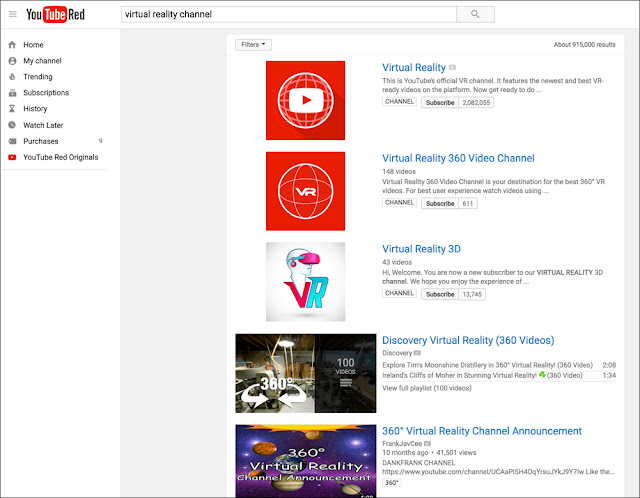Viewport: 640px width, 498px height.
Task: Click the search text field
Action: click(x=289, y=14)
